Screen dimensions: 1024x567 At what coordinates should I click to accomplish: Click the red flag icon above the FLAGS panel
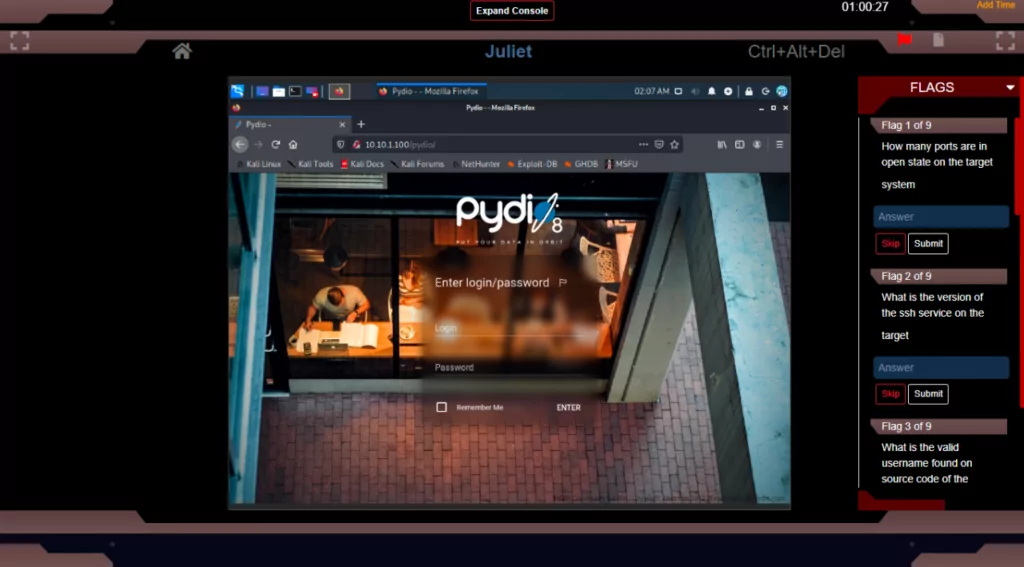coord(904,40)
